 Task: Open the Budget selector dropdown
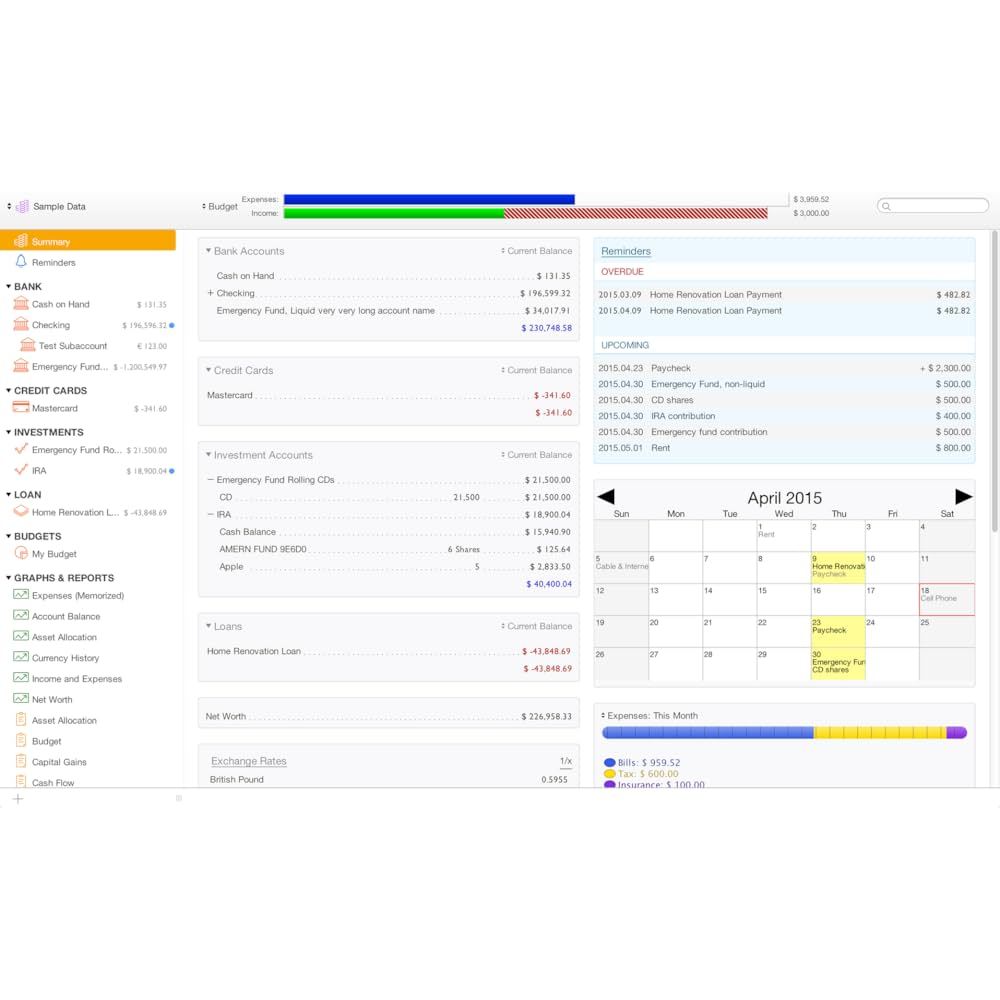pyautogui.click(x=219, y=206)
